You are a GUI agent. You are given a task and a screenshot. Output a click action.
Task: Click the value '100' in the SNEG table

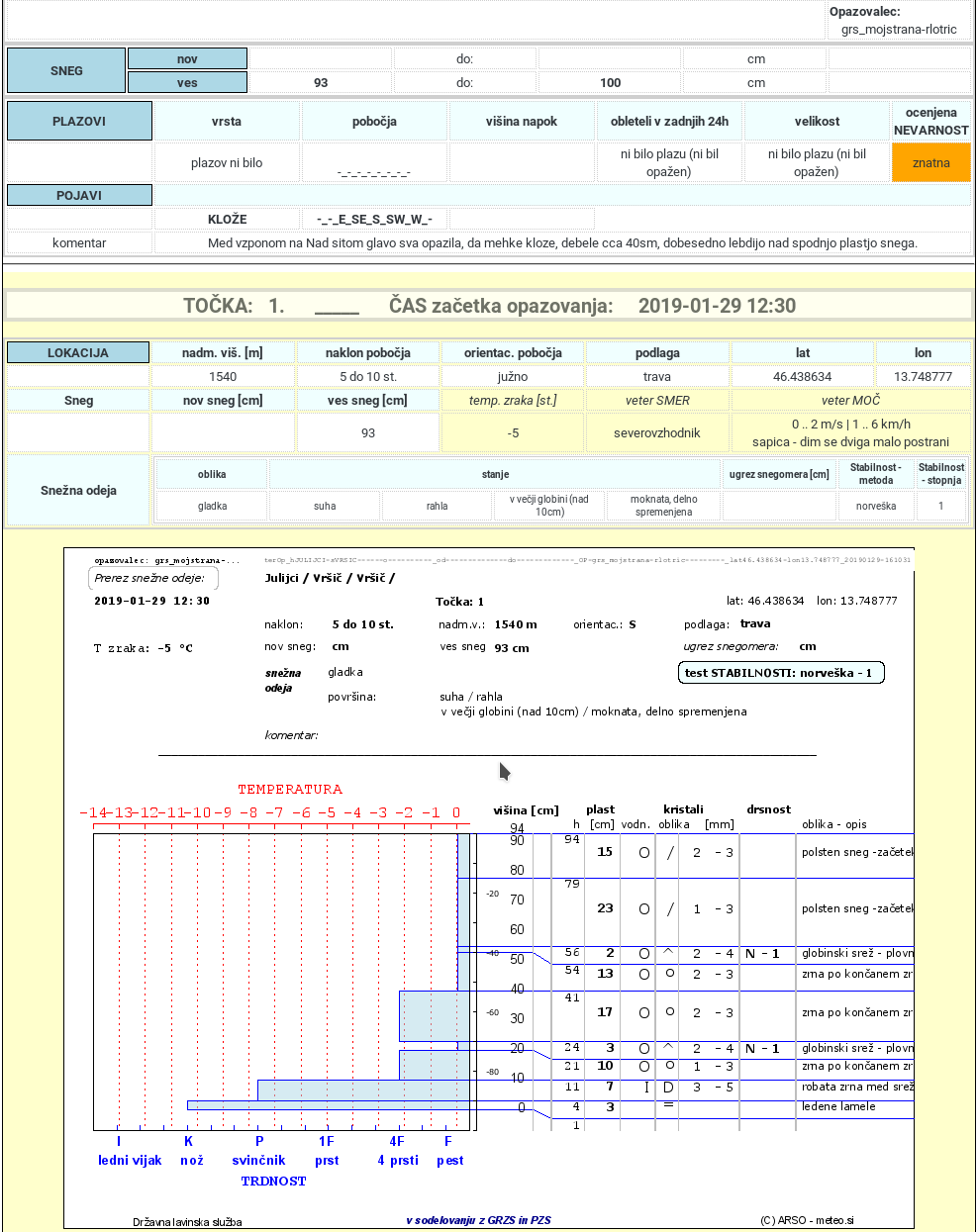coord(610,83)
